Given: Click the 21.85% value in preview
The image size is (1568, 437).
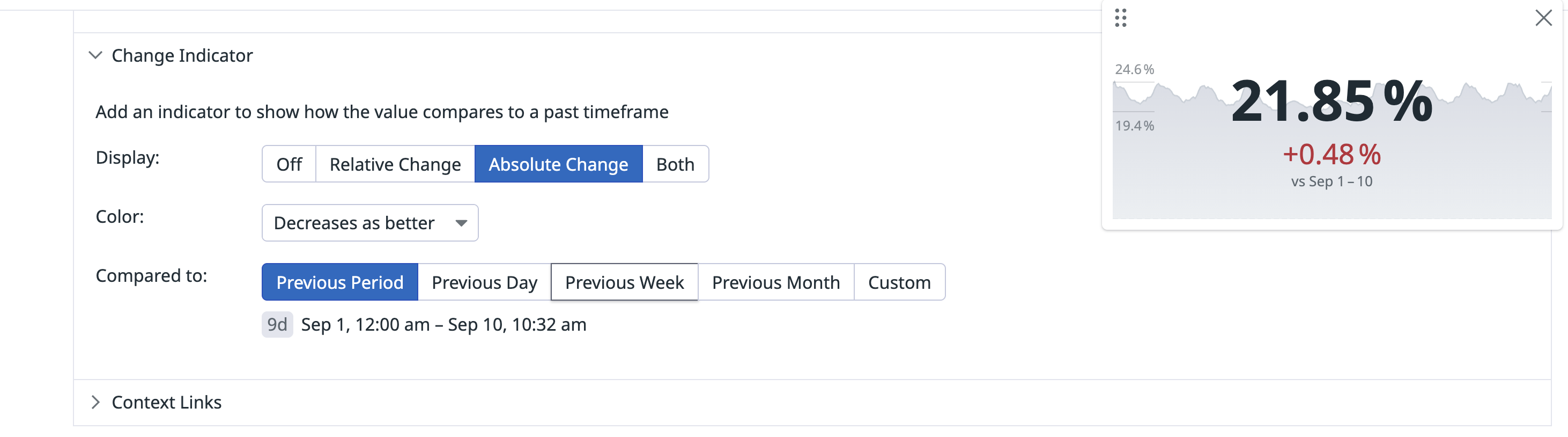Looking at the screenshot, I should [x=1331, y=101].
